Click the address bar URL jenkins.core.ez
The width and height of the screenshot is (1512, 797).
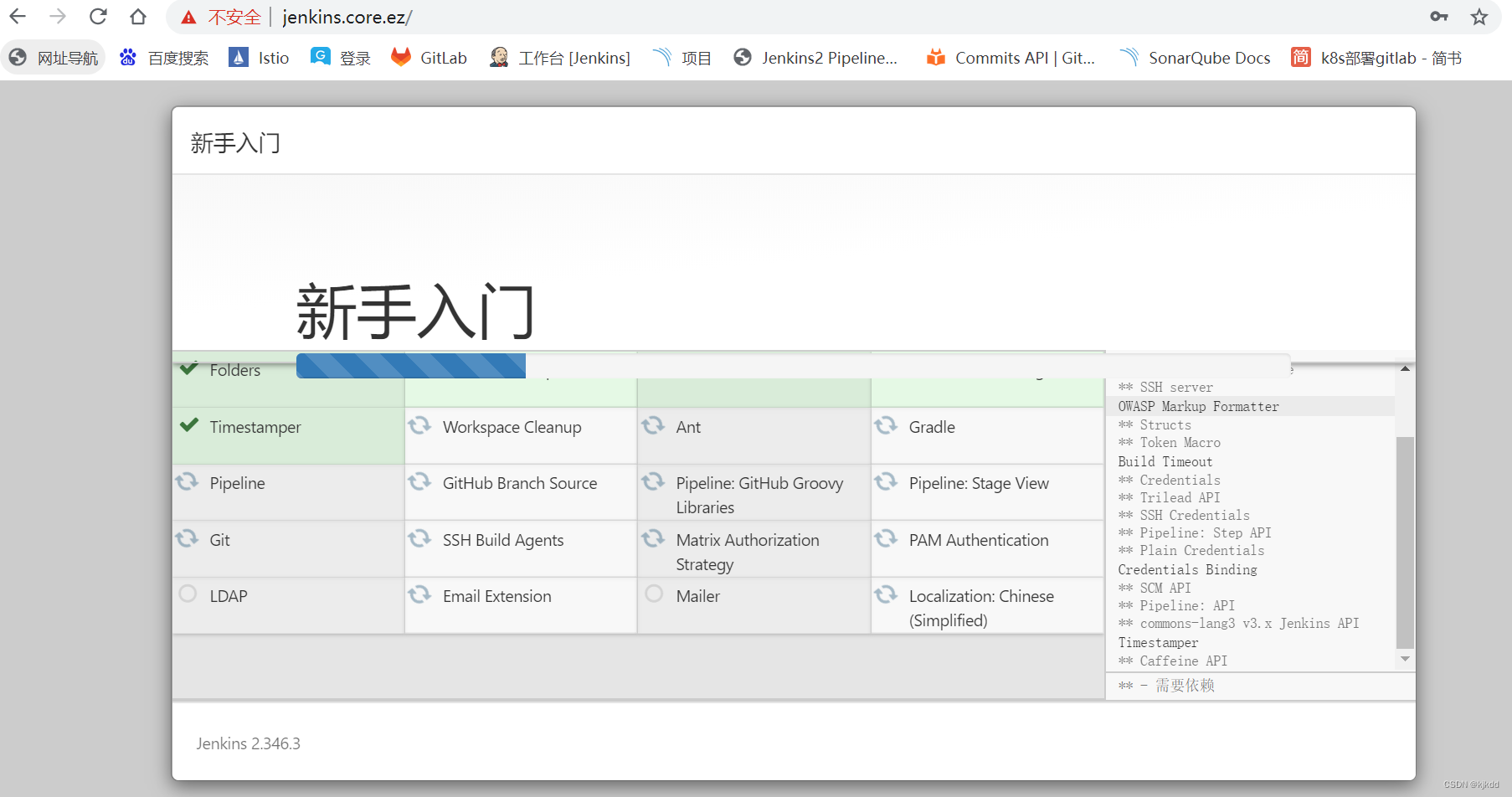click(x=347, y=18)
